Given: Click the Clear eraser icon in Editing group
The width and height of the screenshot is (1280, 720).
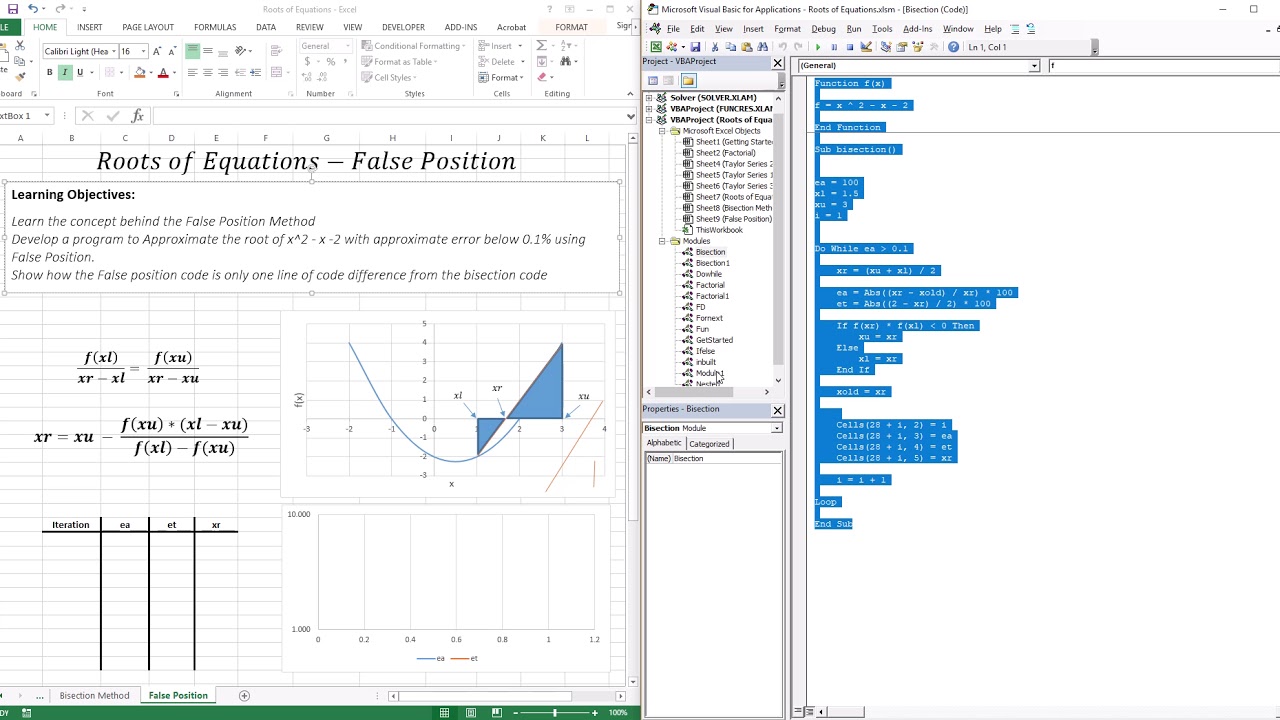Looking at the screenshot, I should (x=542, y=77).
